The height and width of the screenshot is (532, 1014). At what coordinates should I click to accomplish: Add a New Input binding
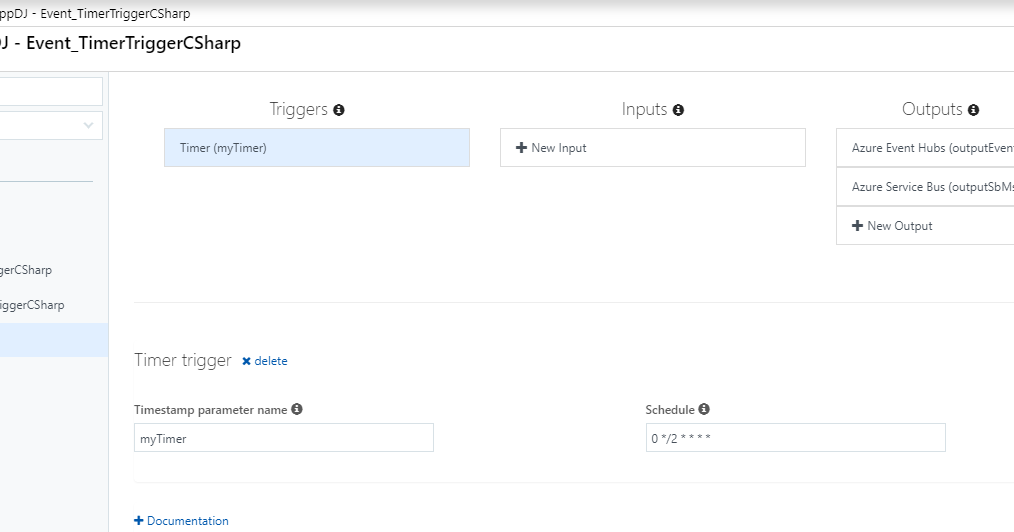point(652,148)
